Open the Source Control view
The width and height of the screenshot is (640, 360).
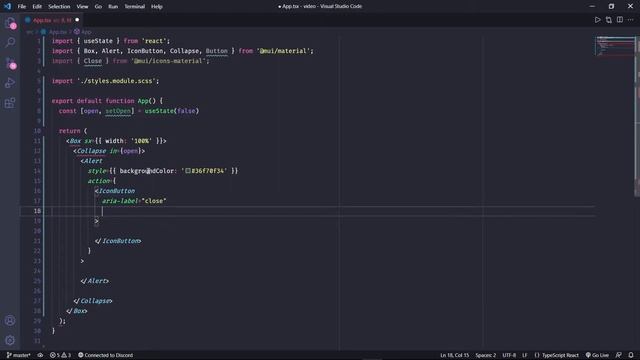(10, 62)
